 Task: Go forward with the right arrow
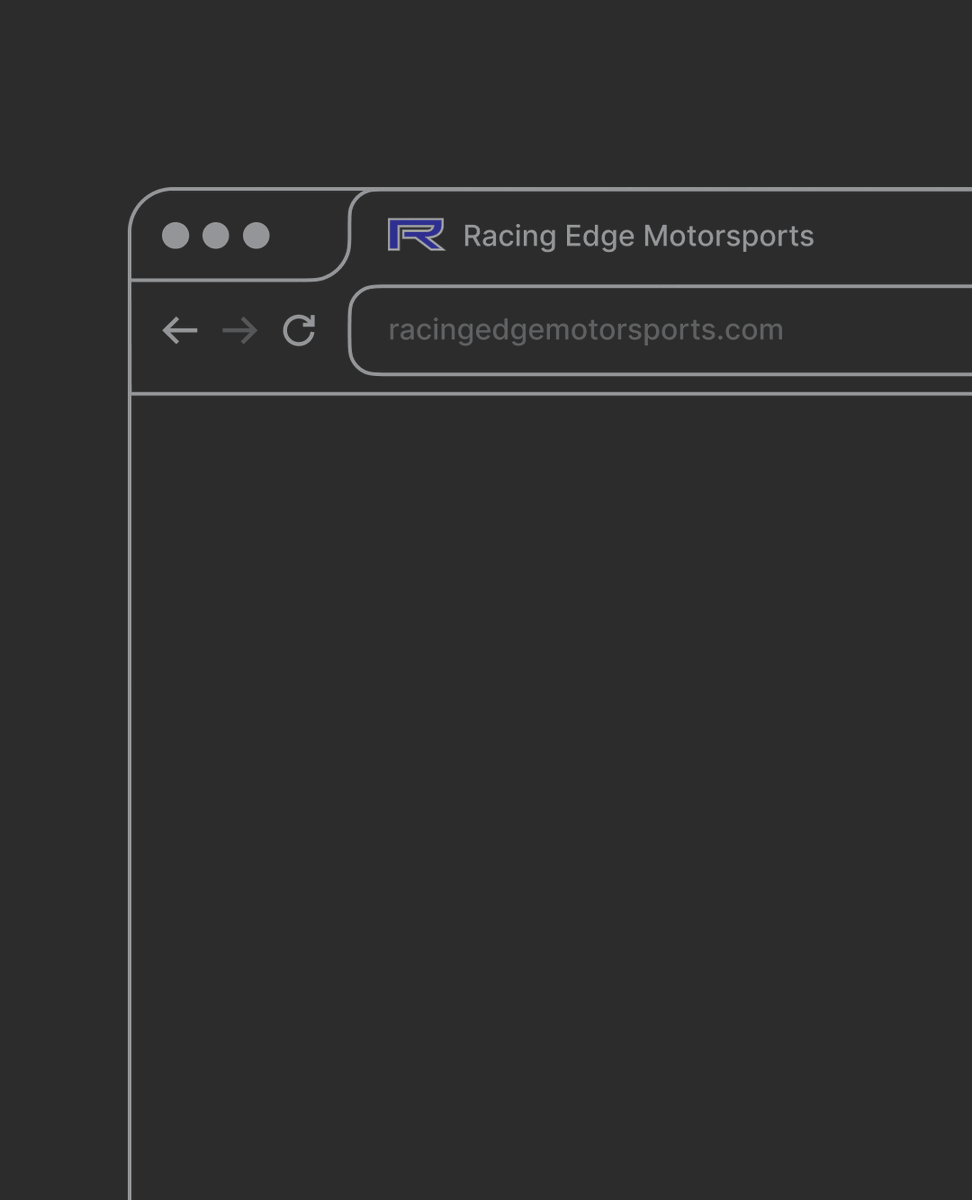240,330
